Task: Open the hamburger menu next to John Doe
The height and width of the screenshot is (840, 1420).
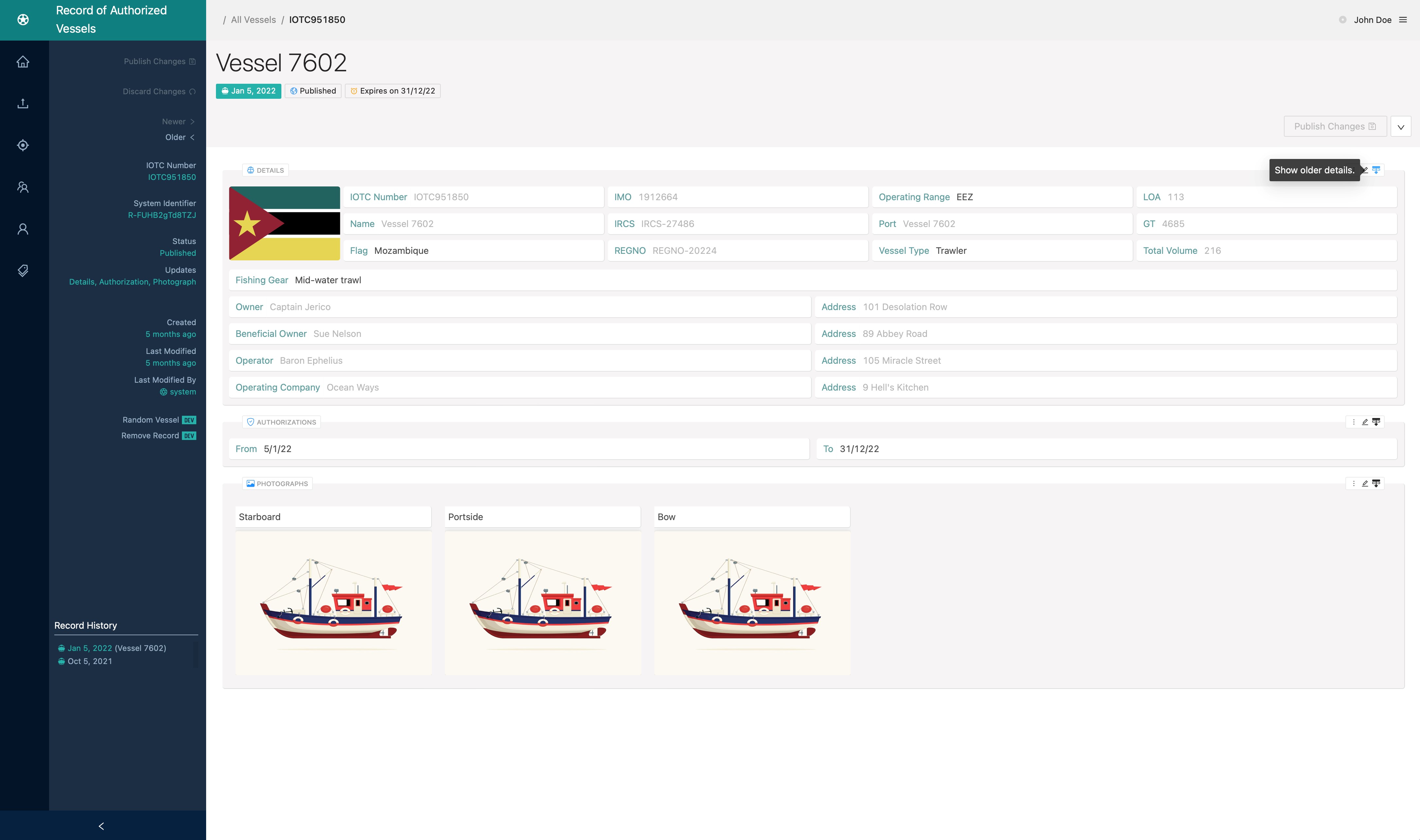Action: [1403, 20]
